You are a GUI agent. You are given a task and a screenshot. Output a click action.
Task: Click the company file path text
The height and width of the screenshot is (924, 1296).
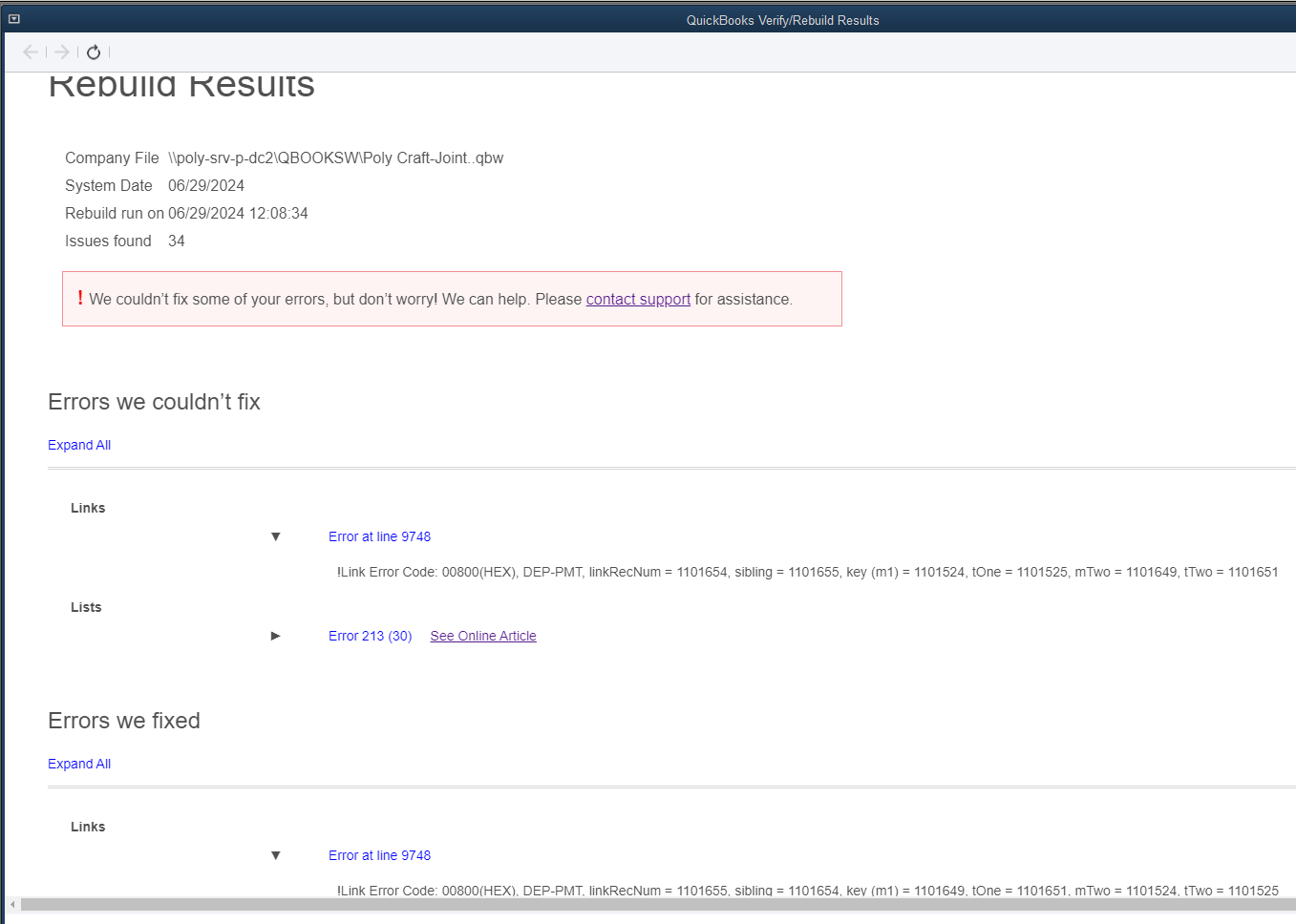tap(335, 158)
